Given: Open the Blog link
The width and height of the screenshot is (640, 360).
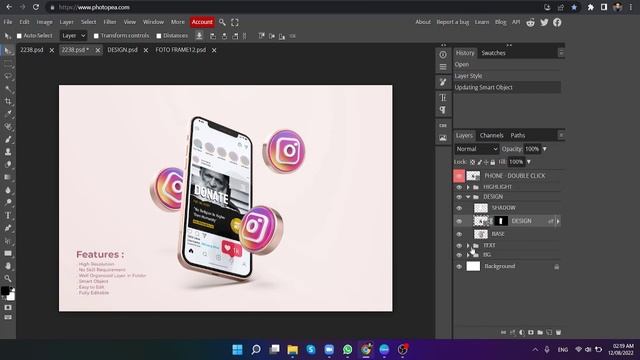Looking at the screenshot, I should [x=500, y=22].
